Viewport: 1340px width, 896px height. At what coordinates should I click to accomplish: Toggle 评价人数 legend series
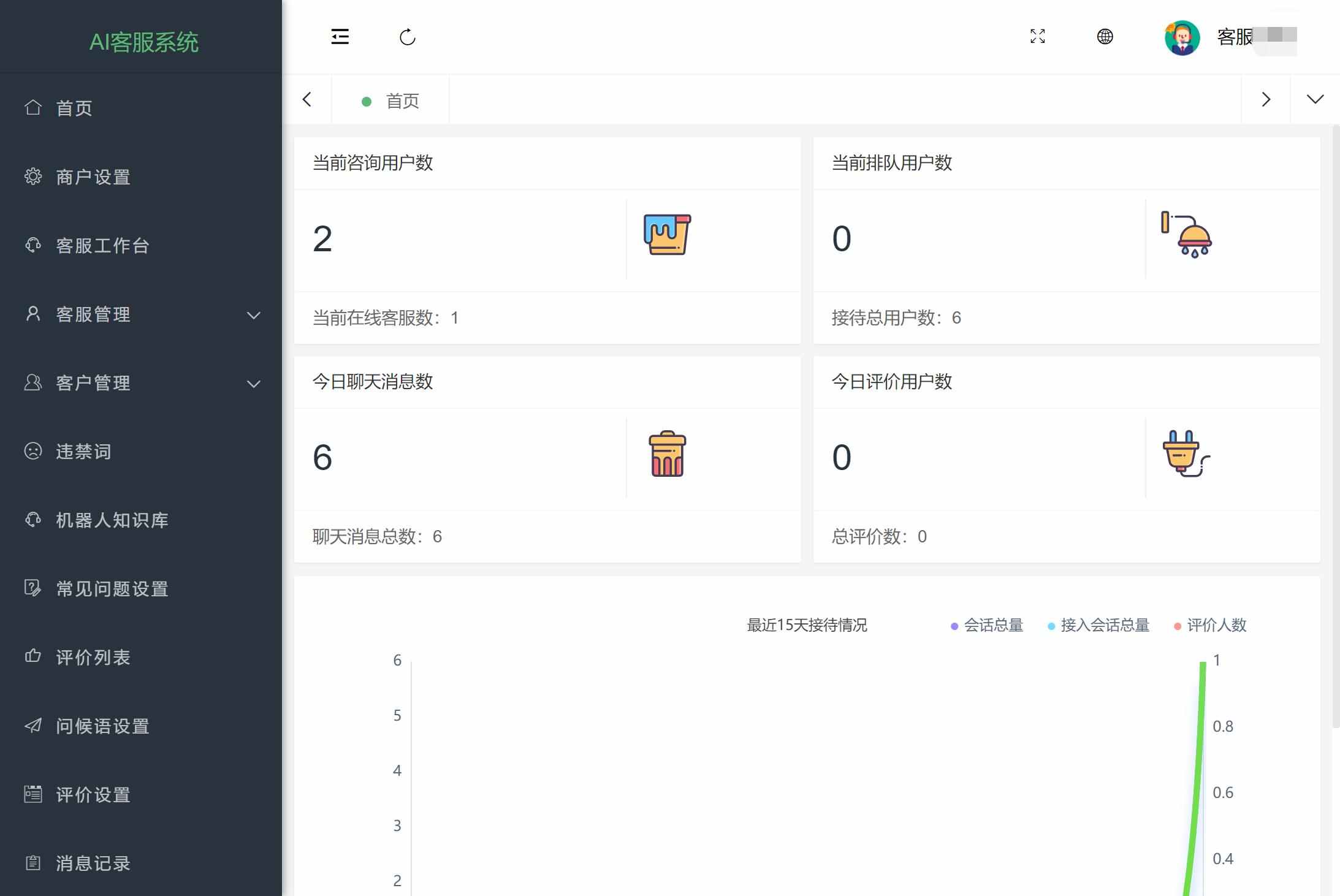coord(1210,625)
